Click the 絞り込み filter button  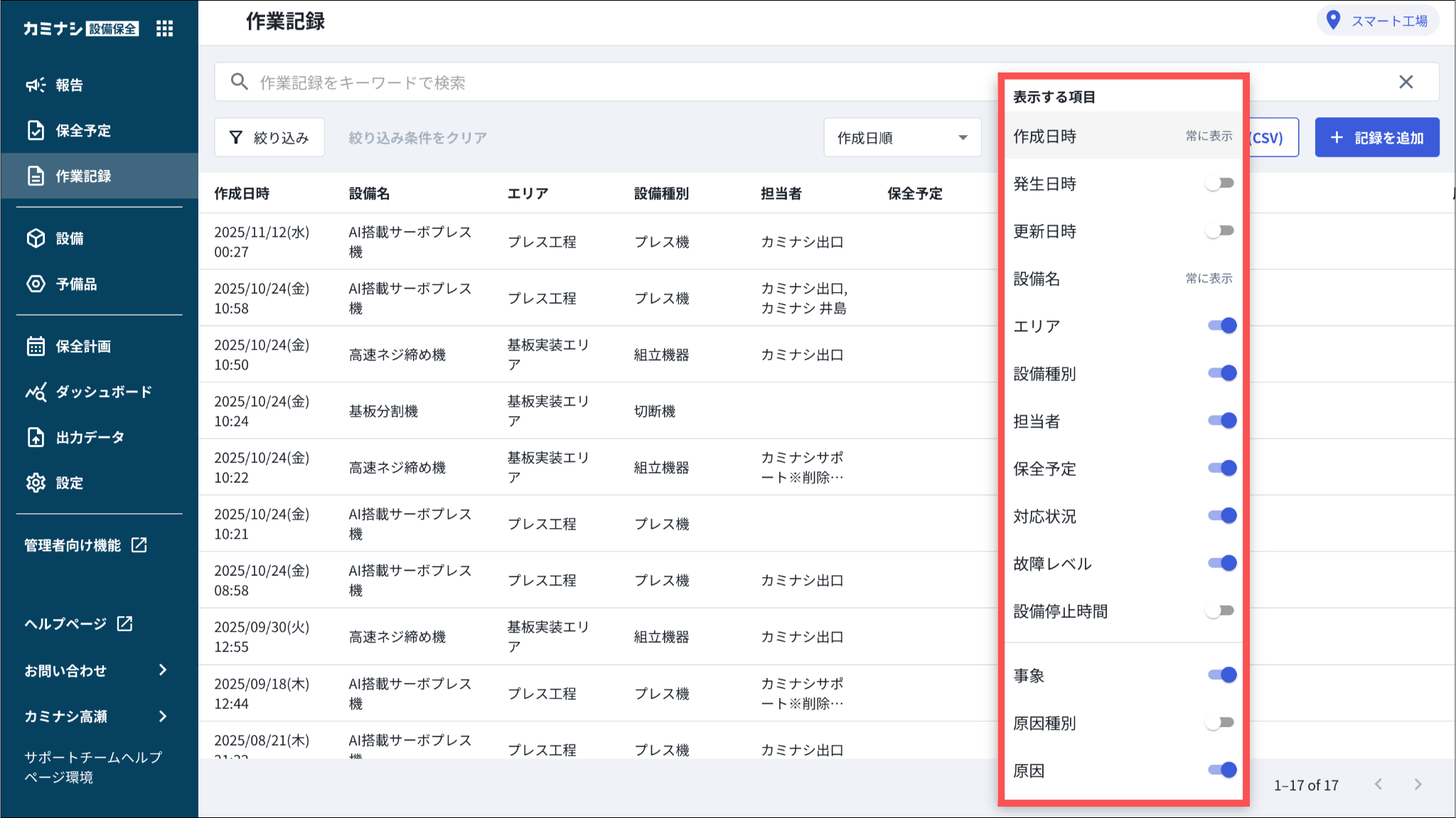269,138
